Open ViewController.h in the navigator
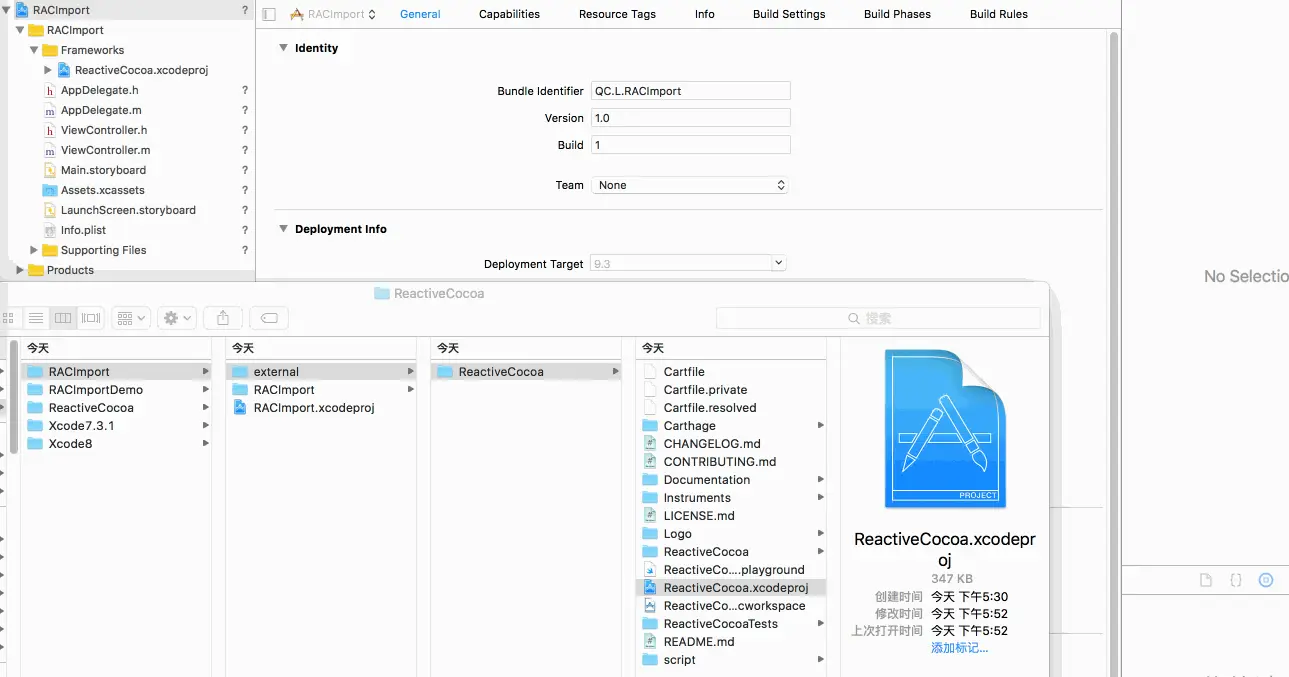1289x677 pixels. (x=104, y=130)
